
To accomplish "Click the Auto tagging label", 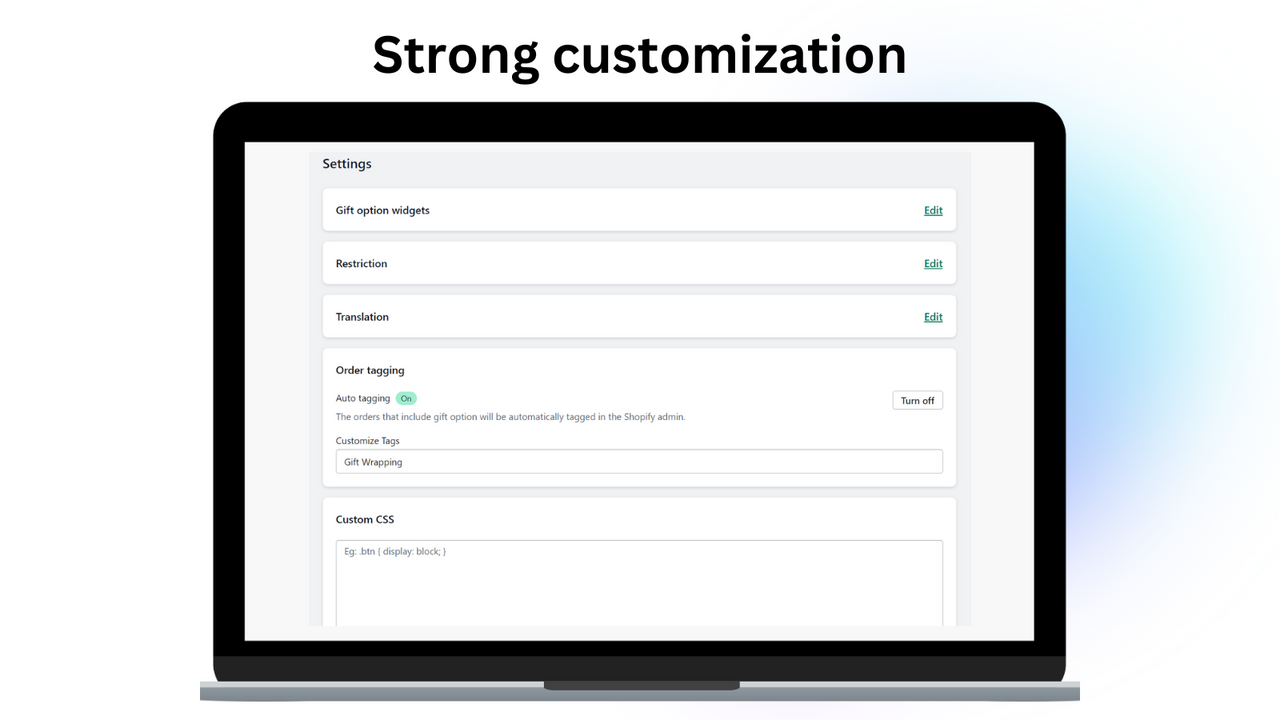I will point(363,398).
